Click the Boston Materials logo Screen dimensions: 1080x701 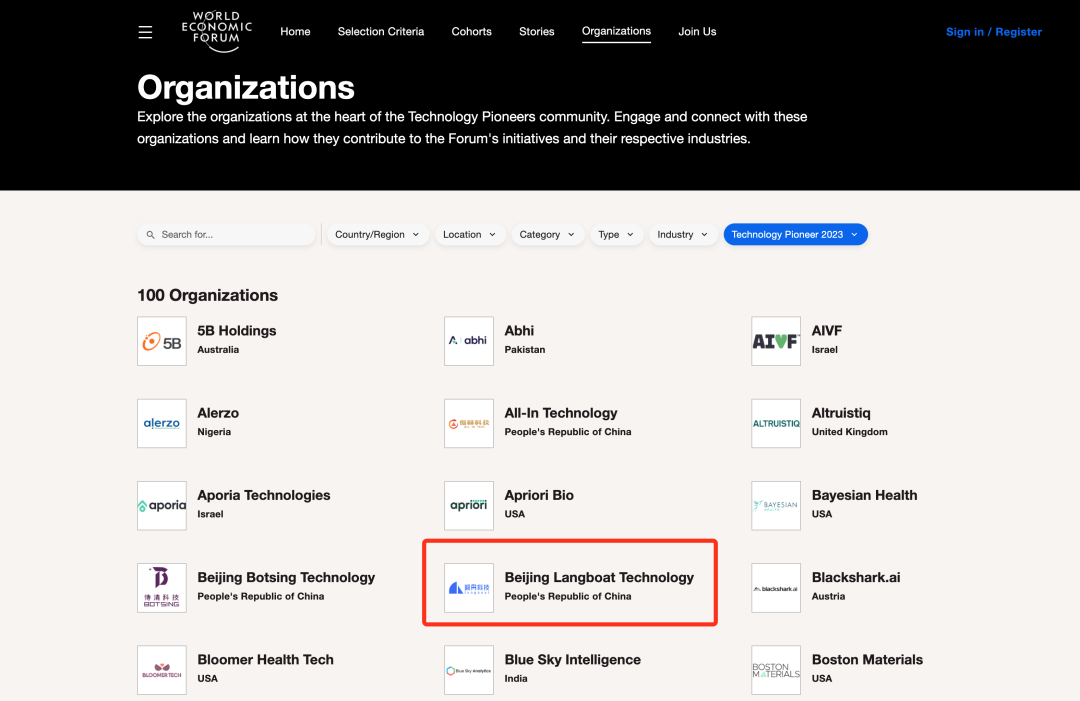pos(776,670)
